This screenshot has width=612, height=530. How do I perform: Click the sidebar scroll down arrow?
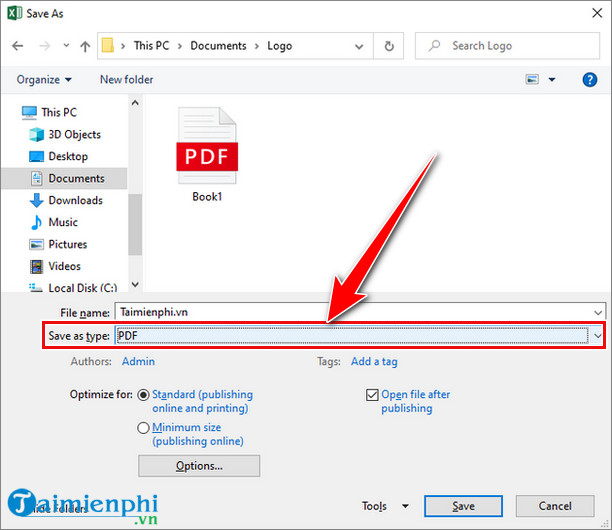click(x=135, y=284)
